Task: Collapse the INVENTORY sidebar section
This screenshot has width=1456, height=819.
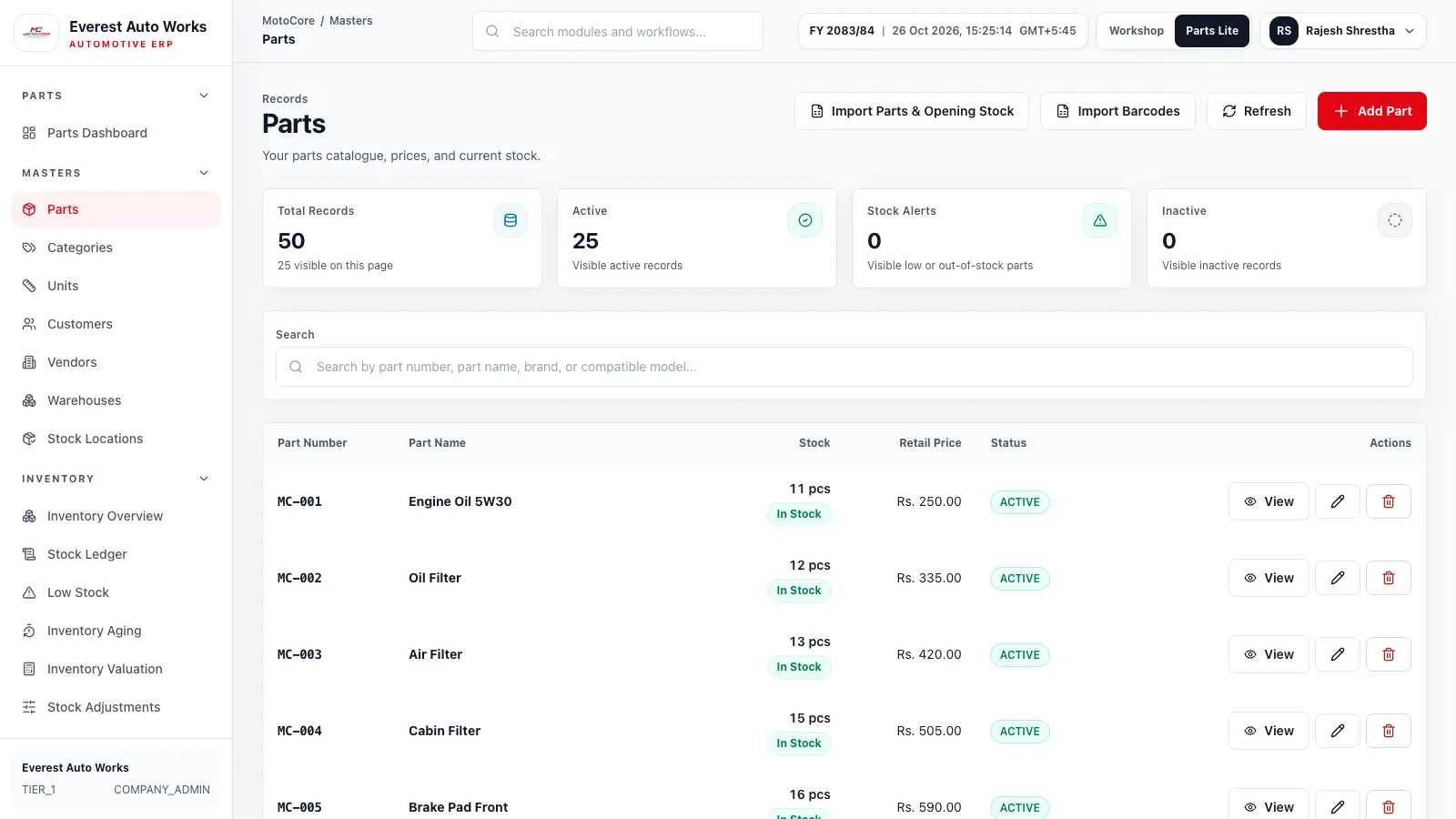Action: pyautogui.click(x=204, y=479)
